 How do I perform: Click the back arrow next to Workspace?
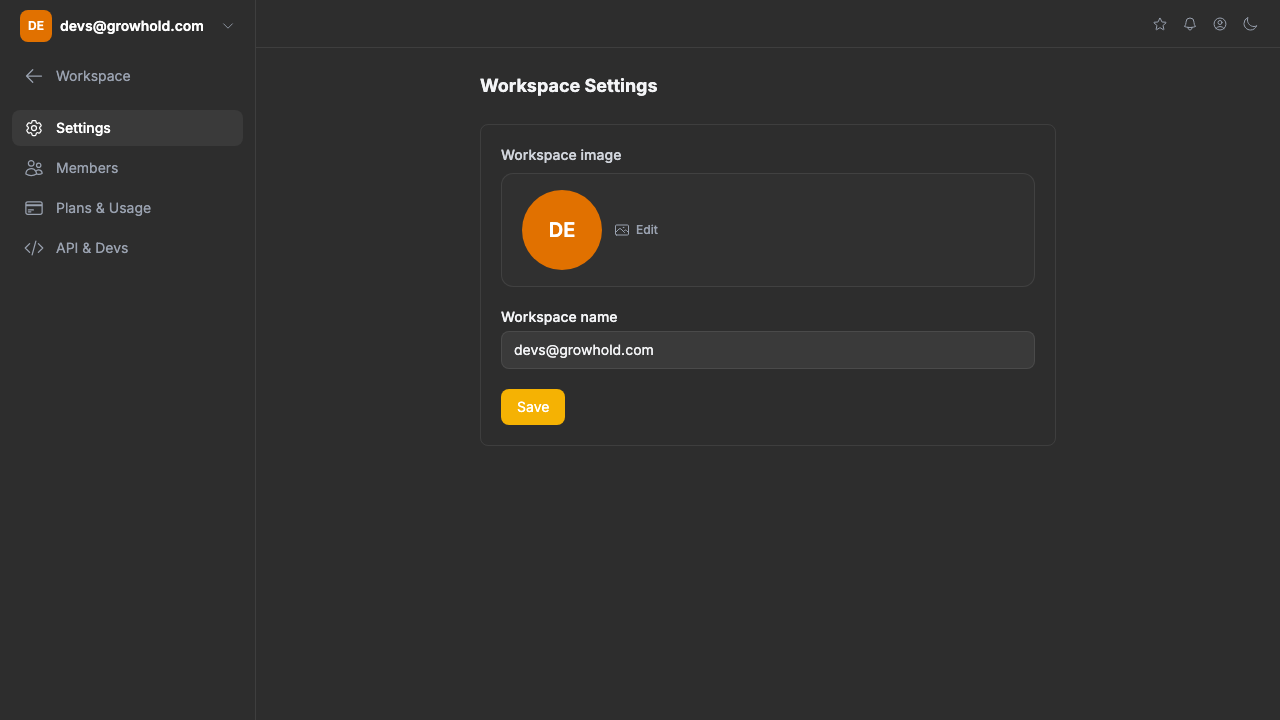[x=33, y=76]
